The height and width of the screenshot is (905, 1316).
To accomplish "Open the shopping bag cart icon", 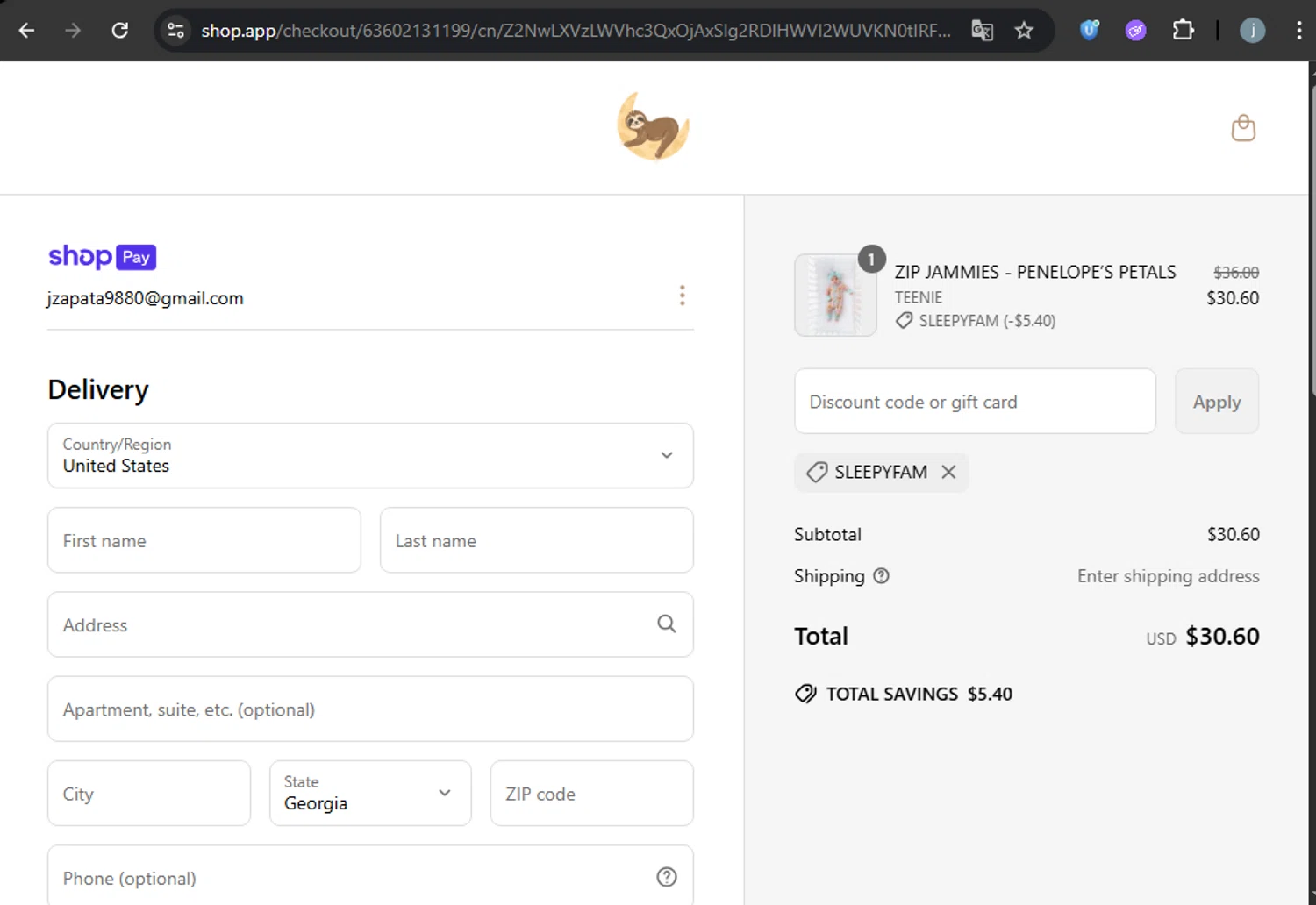I will click(x=1243, y=128).
